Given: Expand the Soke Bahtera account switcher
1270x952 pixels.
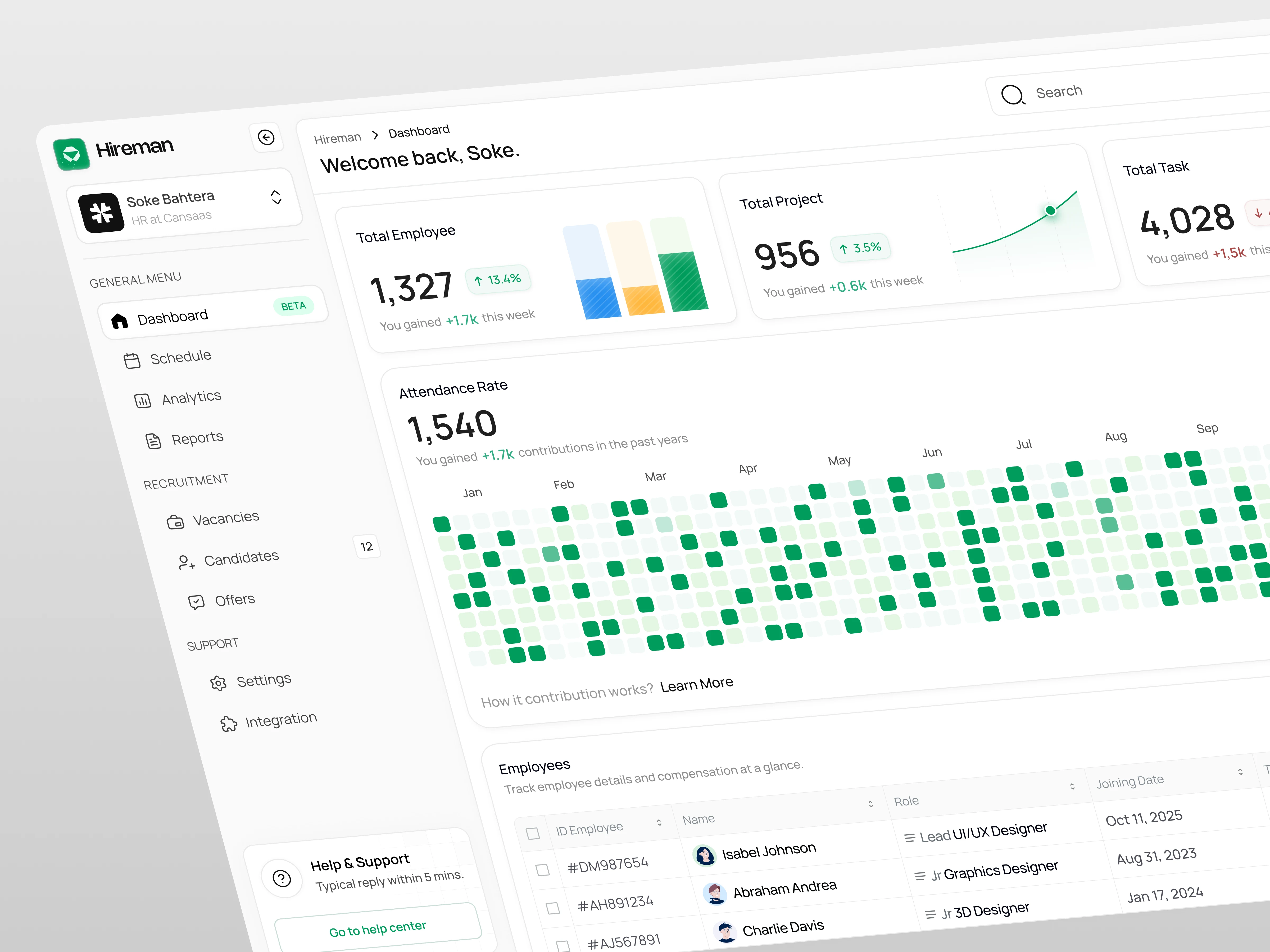Looking at the screenshot, I should pos(276,197).
